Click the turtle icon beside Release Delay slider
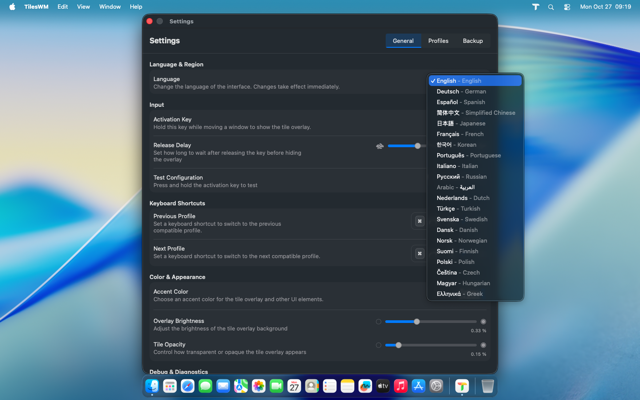This screenshot has height=400, width=640. click(x=380, y=146)
